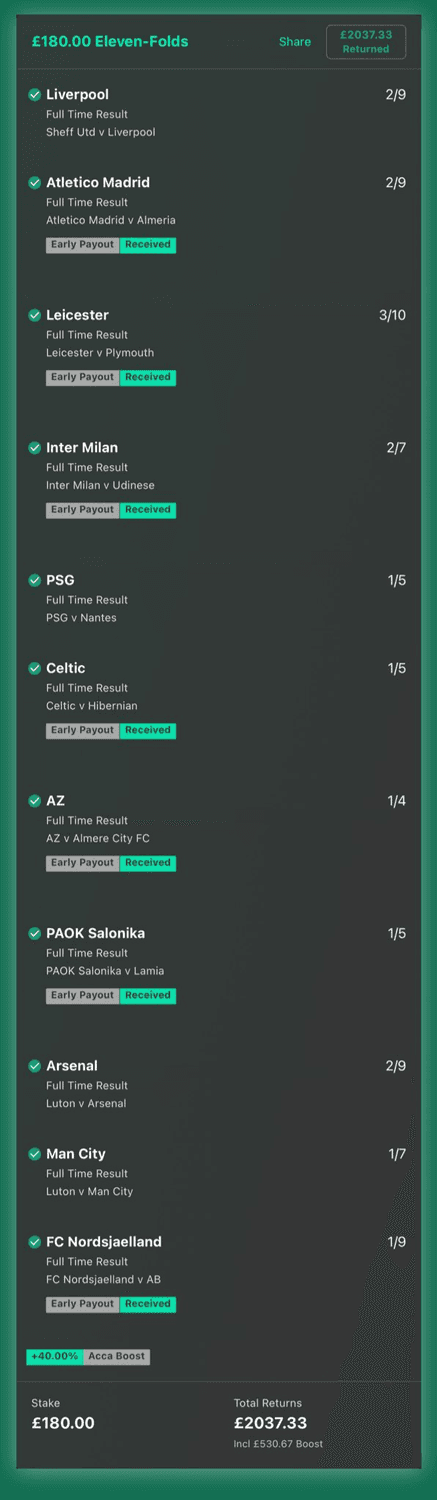Tap the Received badge under Leicester

[x=148, y=378]
